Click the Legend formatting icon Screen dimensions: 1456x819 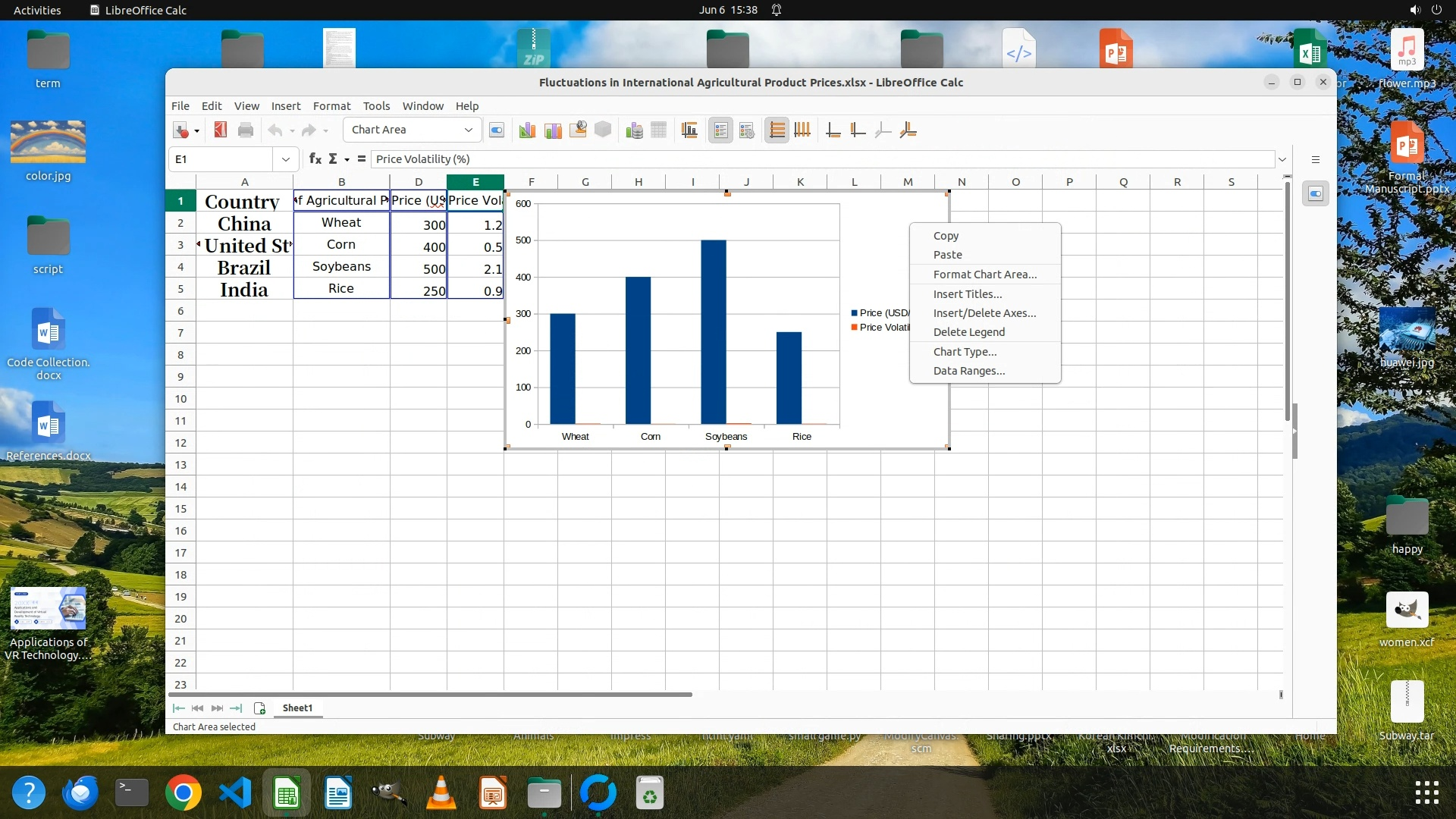click(x=747, y=130)
